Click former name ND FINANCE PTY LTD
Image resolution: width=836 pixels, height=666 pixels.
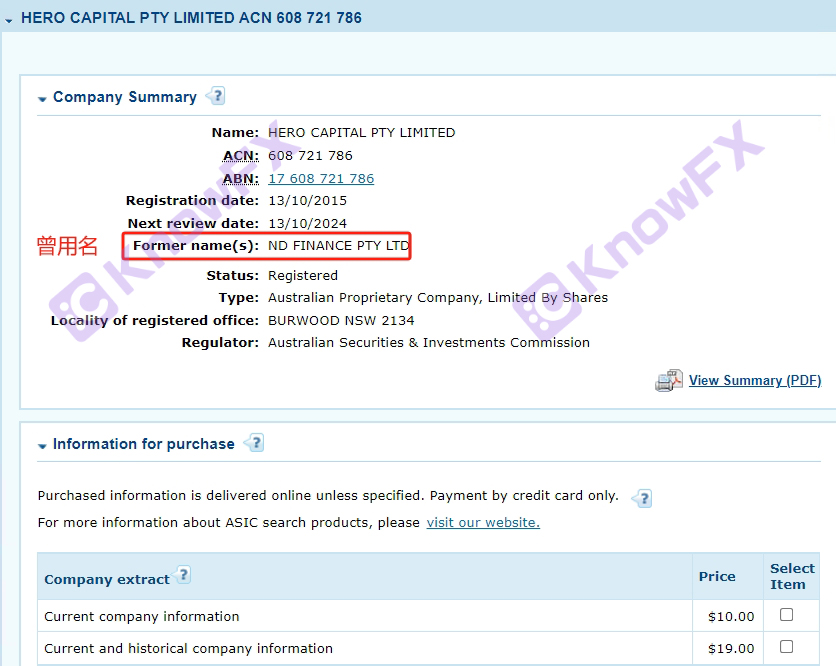339,246
